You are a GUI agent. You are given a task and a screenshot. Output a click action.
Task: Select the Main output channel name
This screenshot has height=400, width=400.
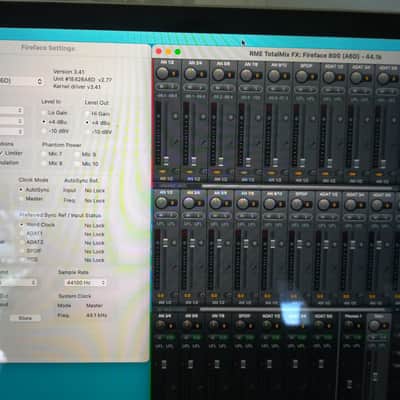[379, 316]
